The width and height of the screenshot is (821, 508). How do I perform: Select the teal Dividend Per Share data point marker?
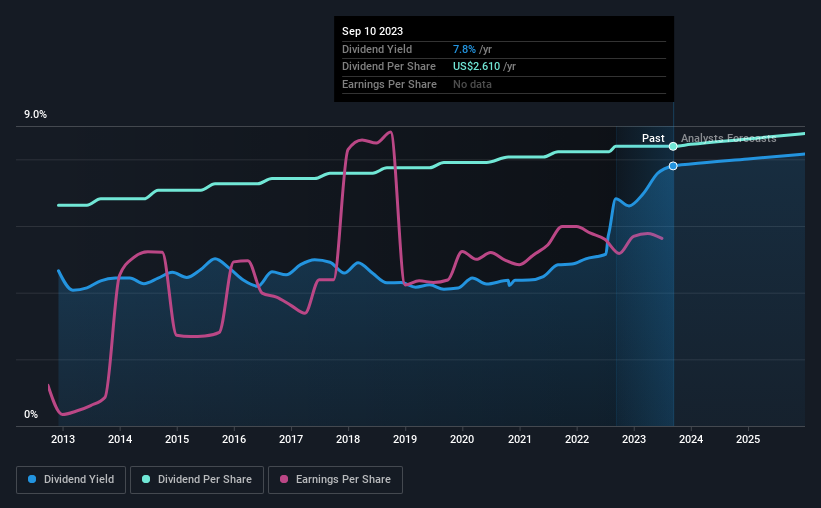tap(673, 147)
